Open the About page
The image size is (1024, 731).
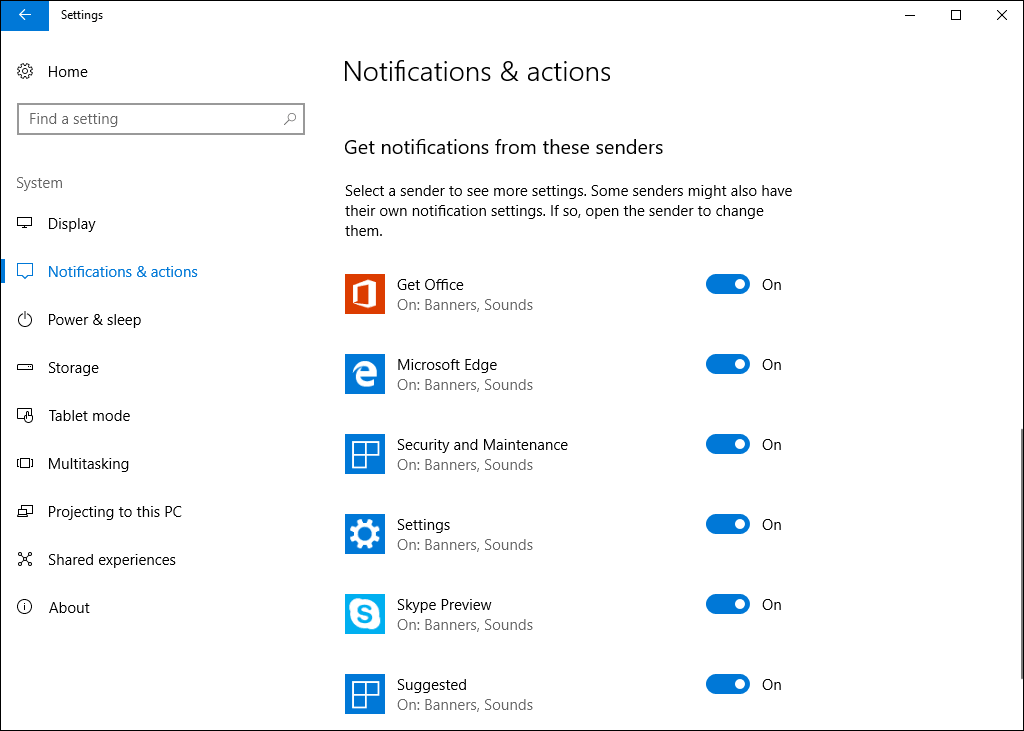point(69,608)
